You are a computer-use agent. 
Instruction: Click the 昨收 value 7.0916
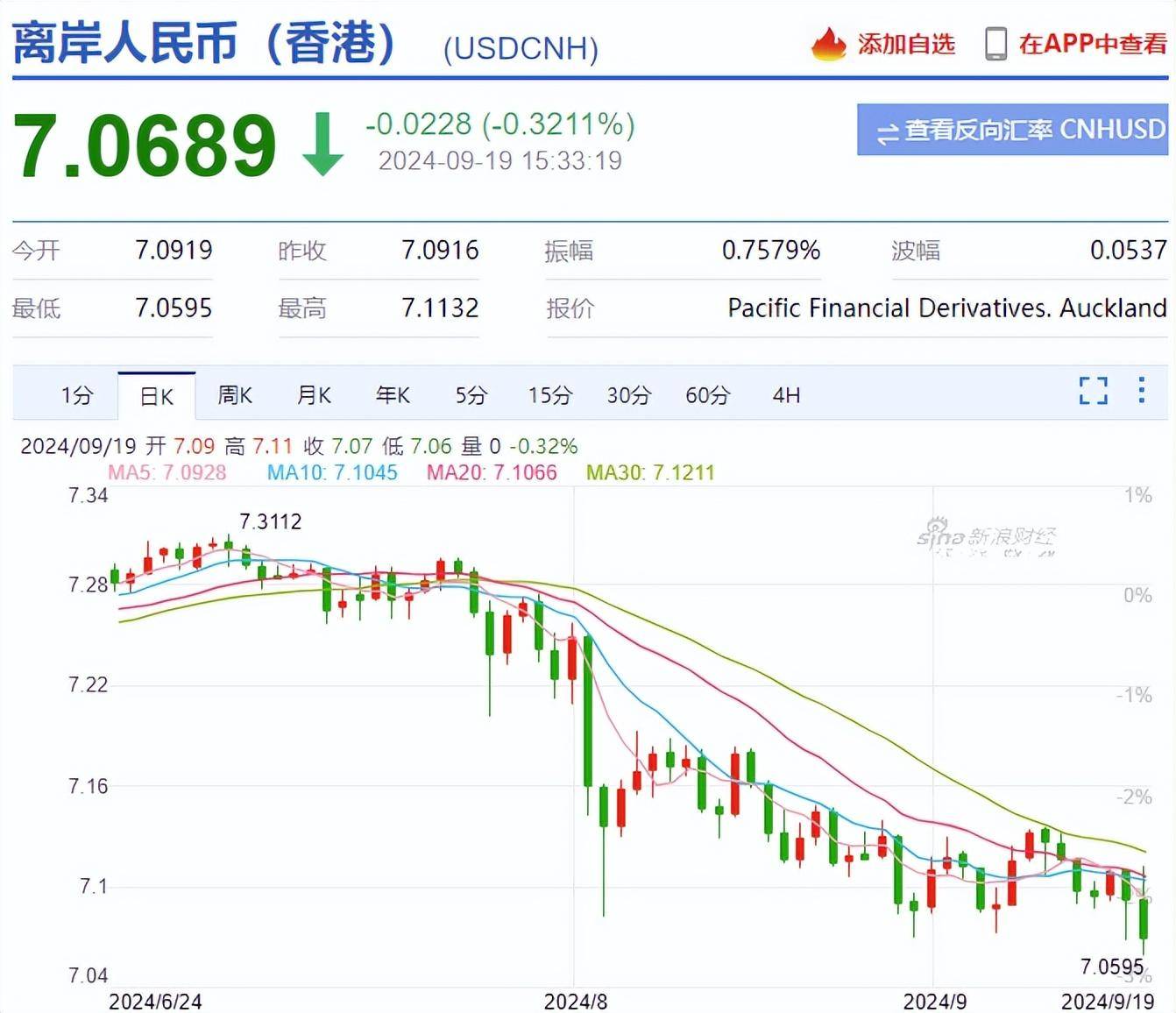[x=440, y=251]
